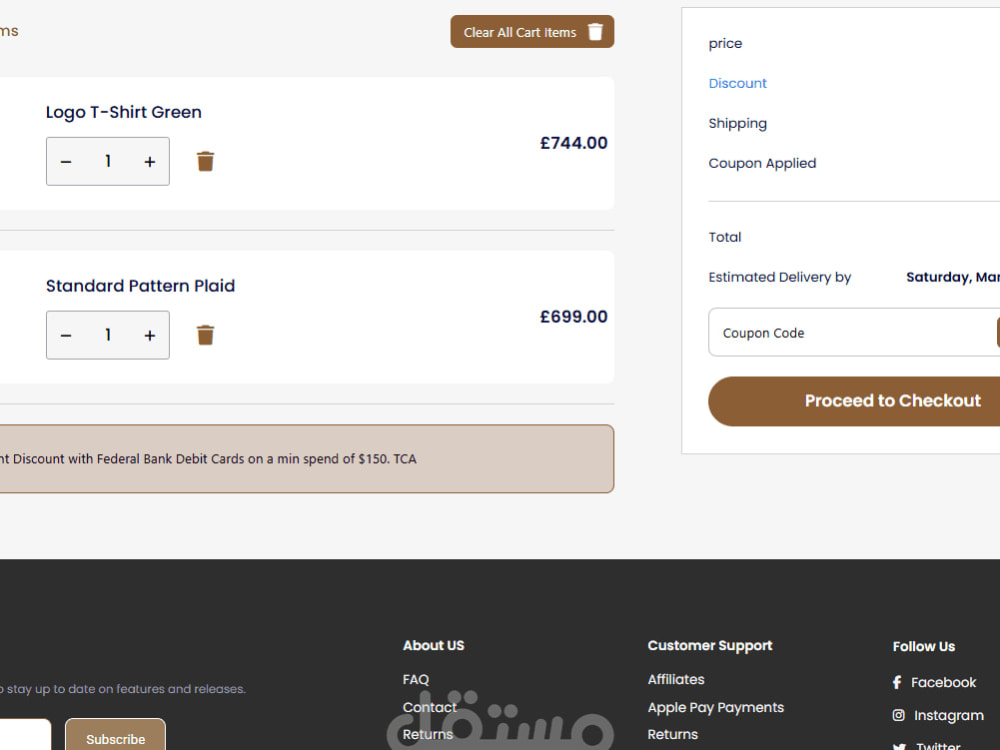Open the FAQ footer link
Screen dimensions: 1000x750
tap(416, 680)
